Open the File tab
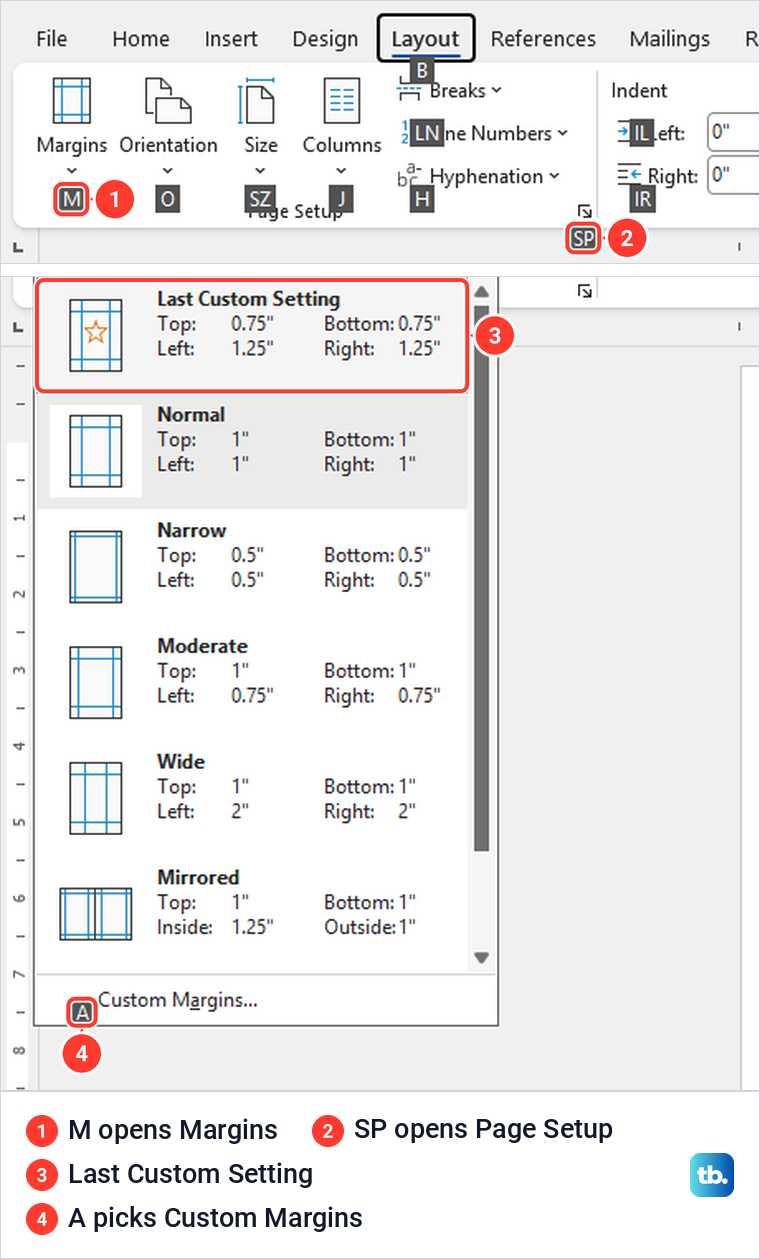Image resolution: width=760 pixels, height=1259 pixels. pos(51,39)
